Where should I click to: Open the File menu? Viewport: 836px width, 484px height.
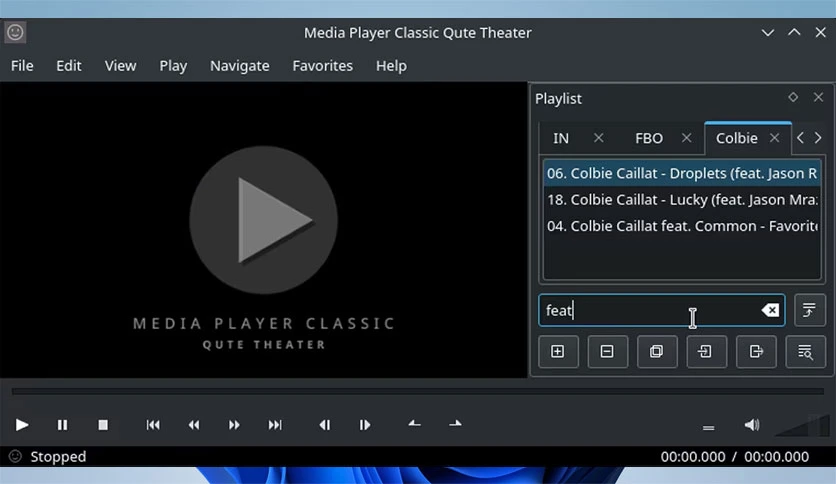click(x=22, y=66)
